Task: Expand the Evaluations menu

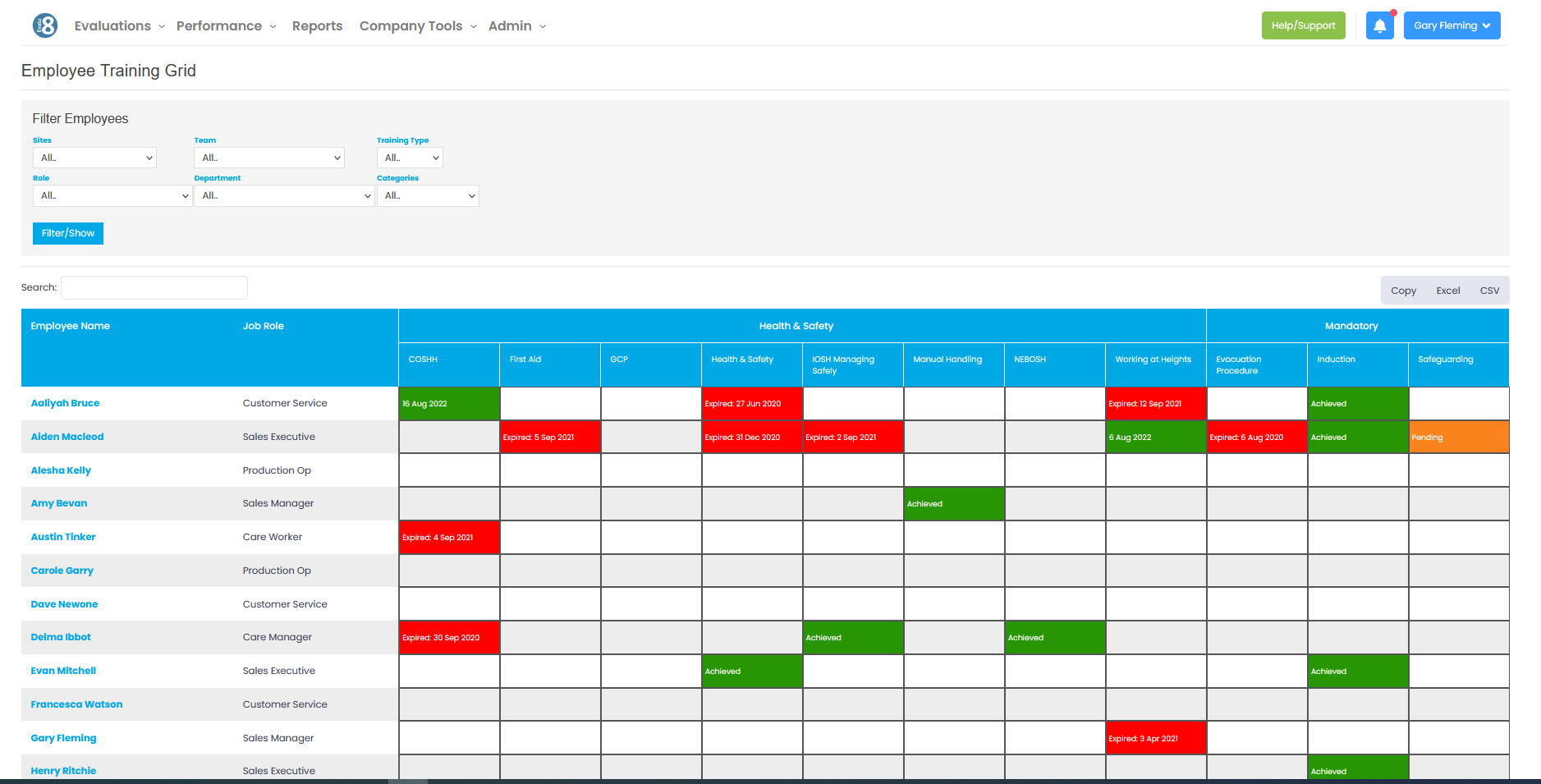Action: pyautogui.click(x=112, y=25)
